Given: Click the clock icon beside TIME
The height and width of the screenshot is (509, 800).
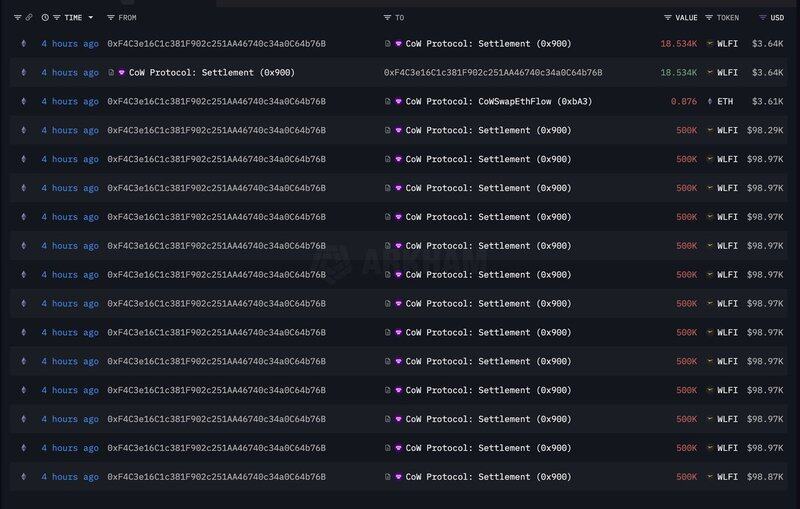Looking at the screenshot, I should point(45,18).
